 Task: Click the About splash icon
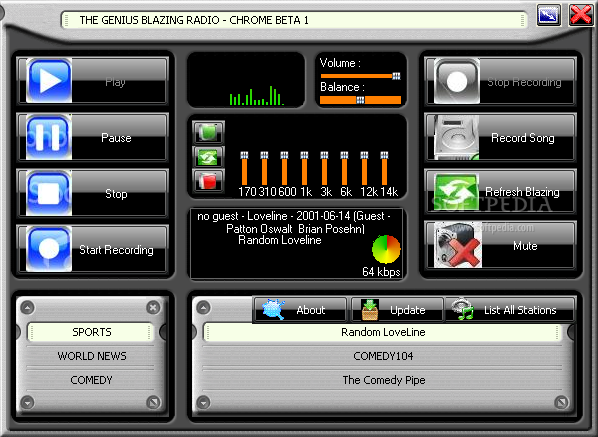[x=274, y=309]
